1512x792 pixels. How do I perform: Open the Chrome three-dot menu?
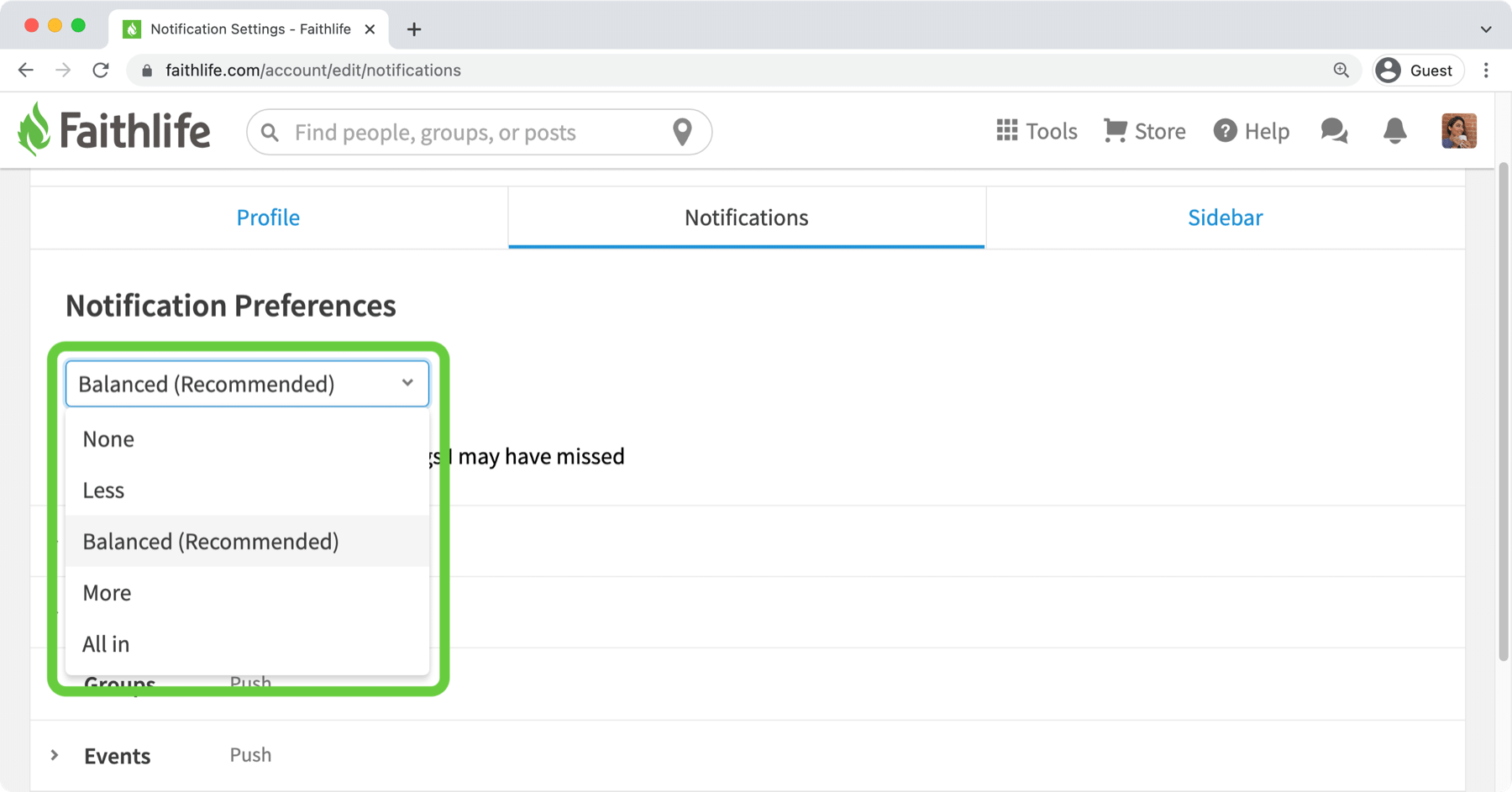(1486, 71)
